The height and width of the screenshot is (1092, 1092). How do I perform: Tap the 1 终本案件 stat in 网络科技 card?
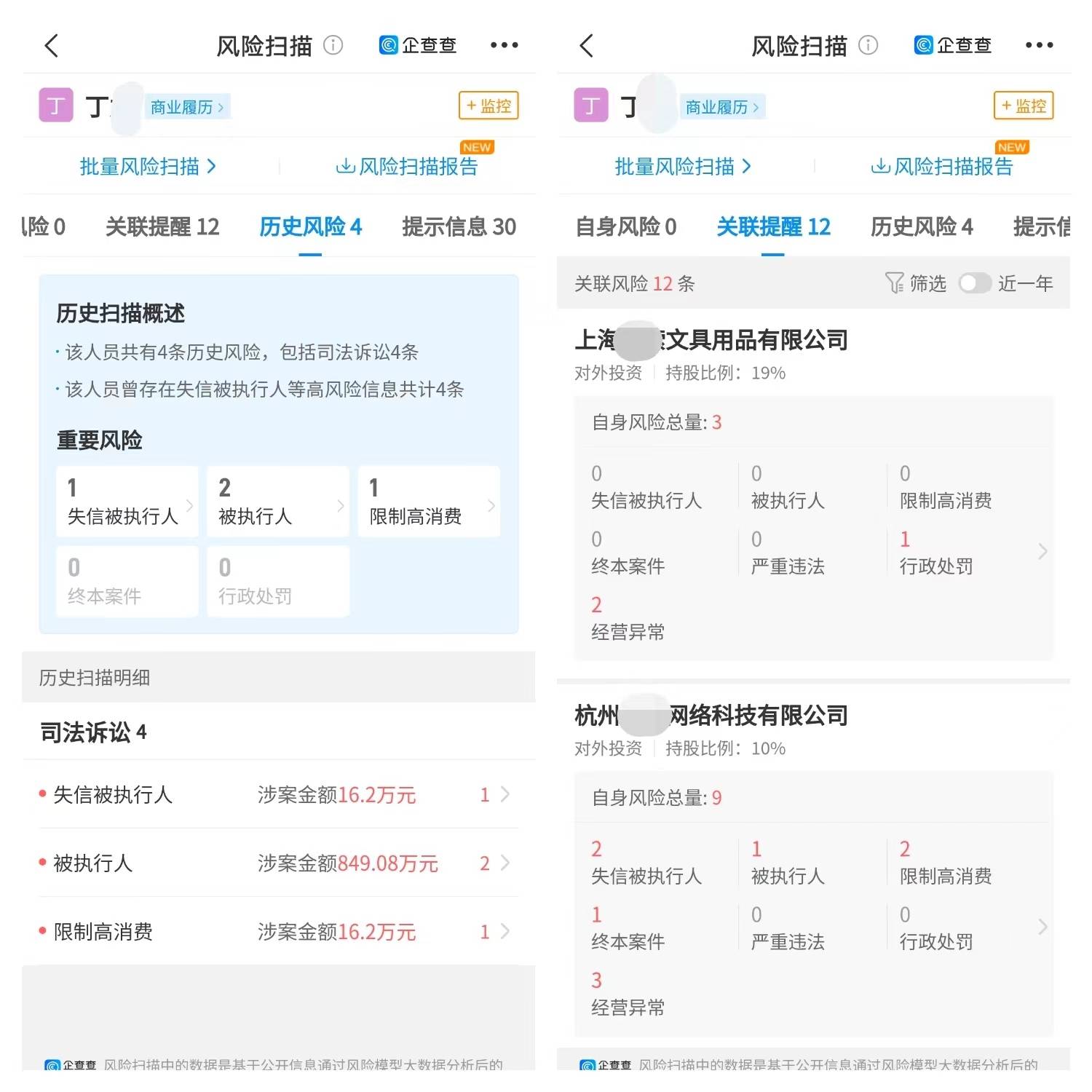pos(628,927)
